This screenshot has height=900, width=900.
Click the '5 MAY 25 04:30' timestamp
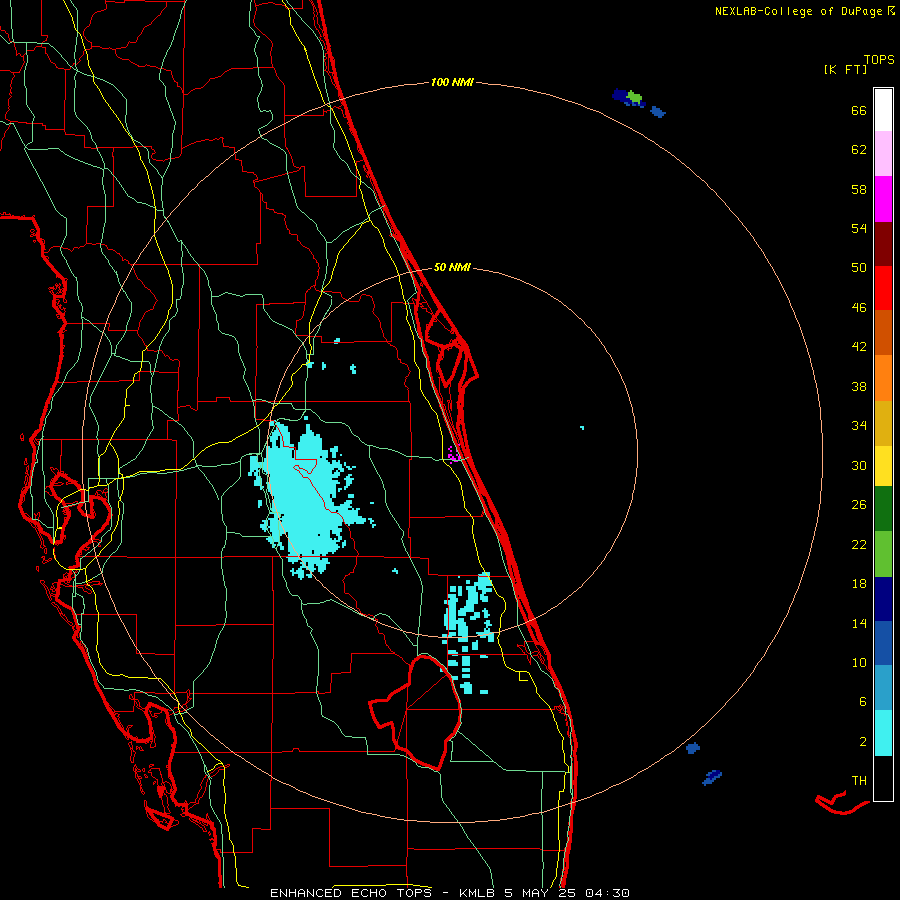tap(567, 893)
